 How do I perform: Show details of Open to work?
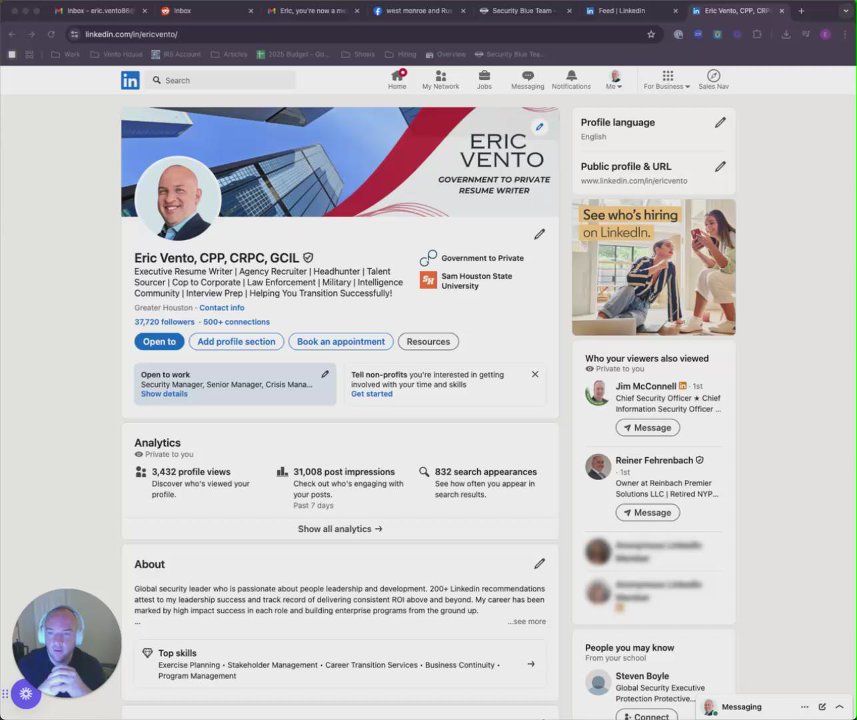(x=164, y=394)
